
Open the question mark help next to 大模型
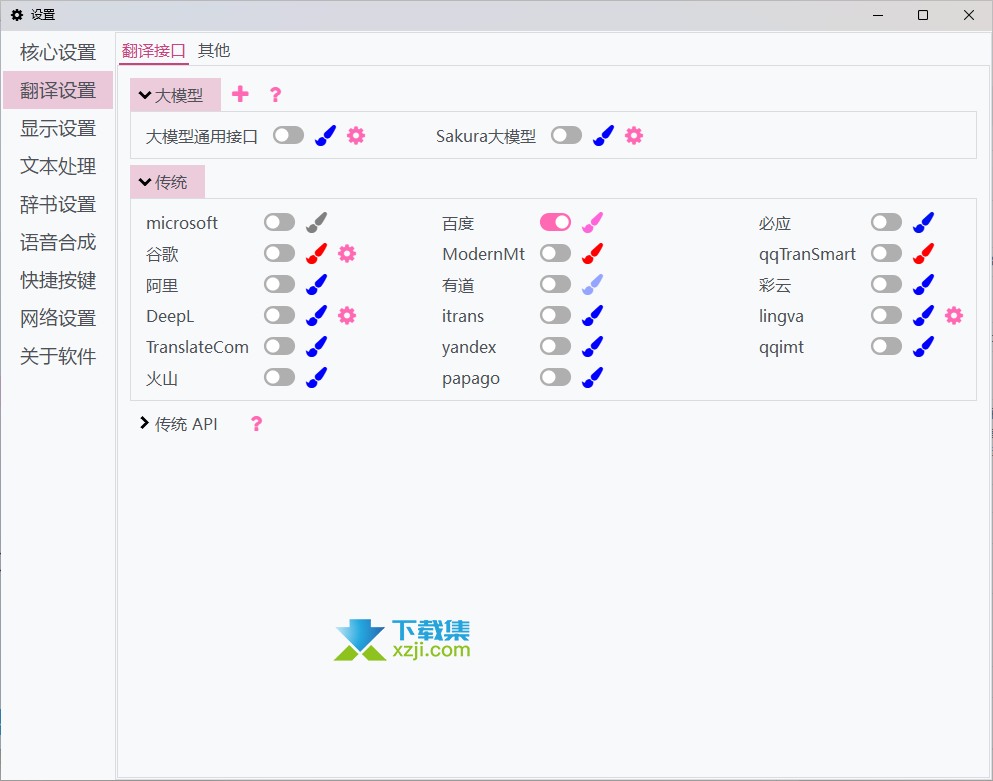coord(275,95)
